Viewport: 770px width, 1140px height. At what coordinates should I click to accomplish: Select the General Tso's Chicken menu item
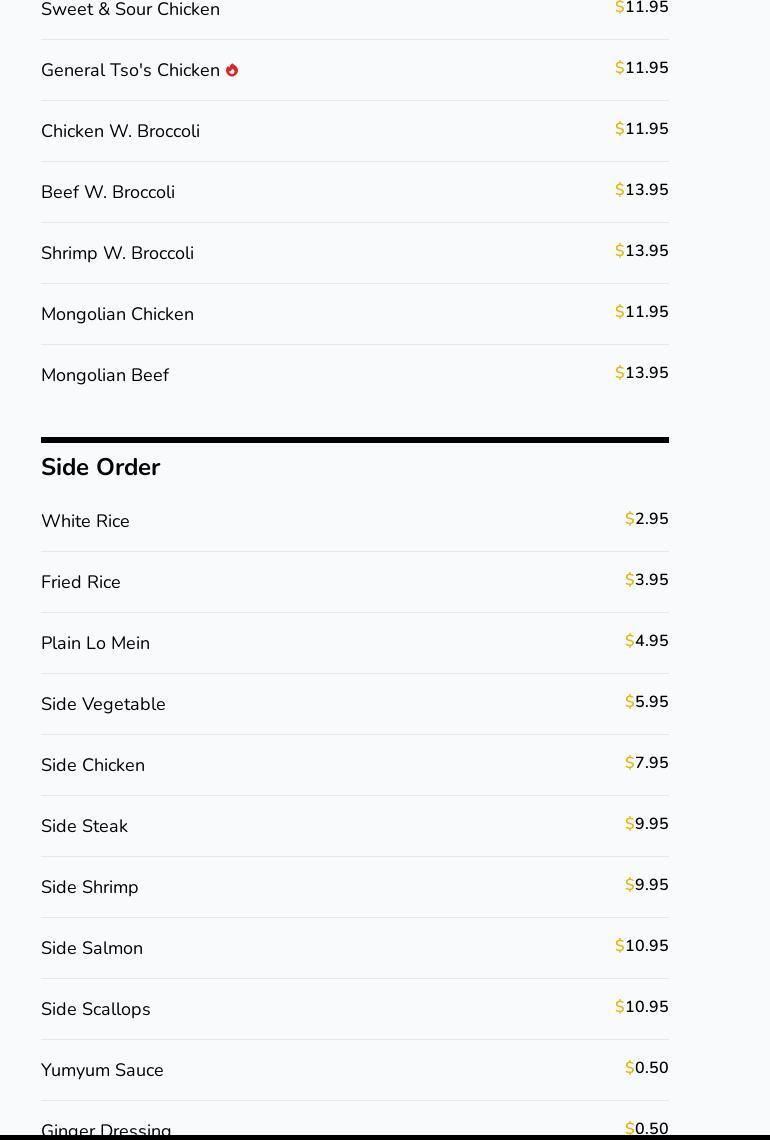pos(355,70)
